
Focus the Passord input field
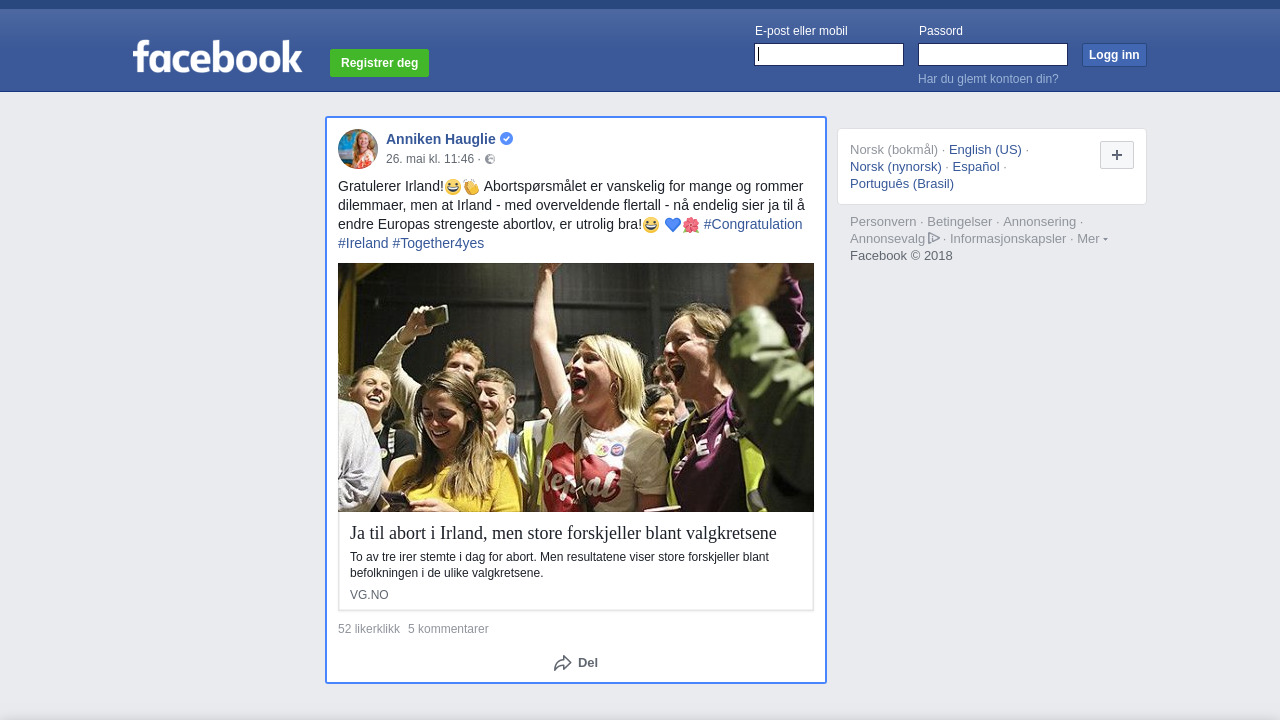tap(992, 55)
